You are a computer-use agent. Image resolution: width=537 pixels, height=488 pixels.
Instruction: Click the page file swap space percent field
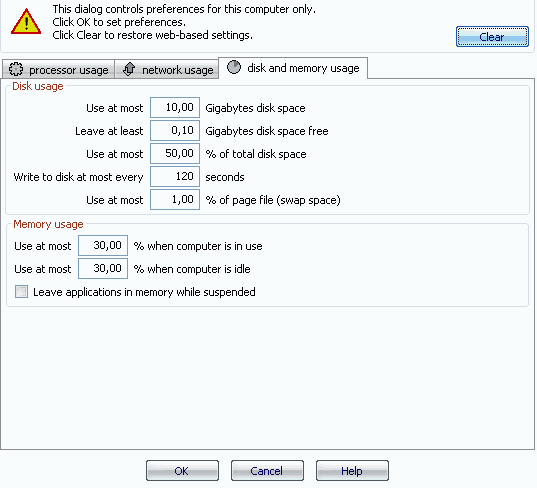coord(175,199)
